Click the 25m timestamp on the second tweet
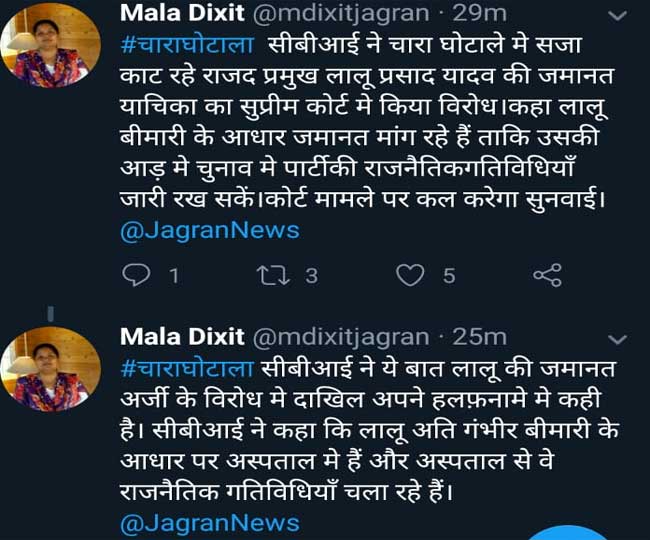The width and height of the screenshot is (650, 540). click(480, 336)
